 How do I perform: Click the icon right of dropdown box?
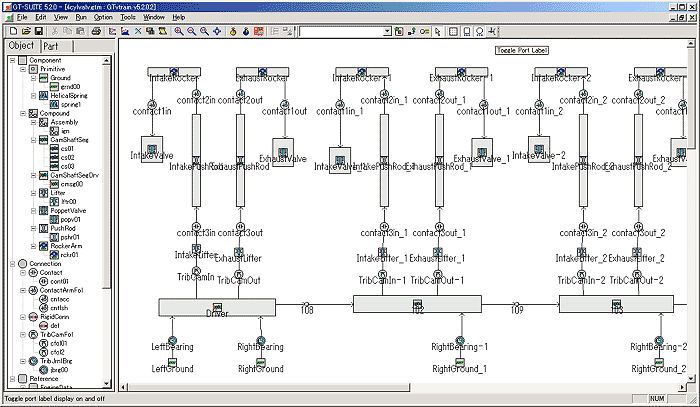coord(399,31)
